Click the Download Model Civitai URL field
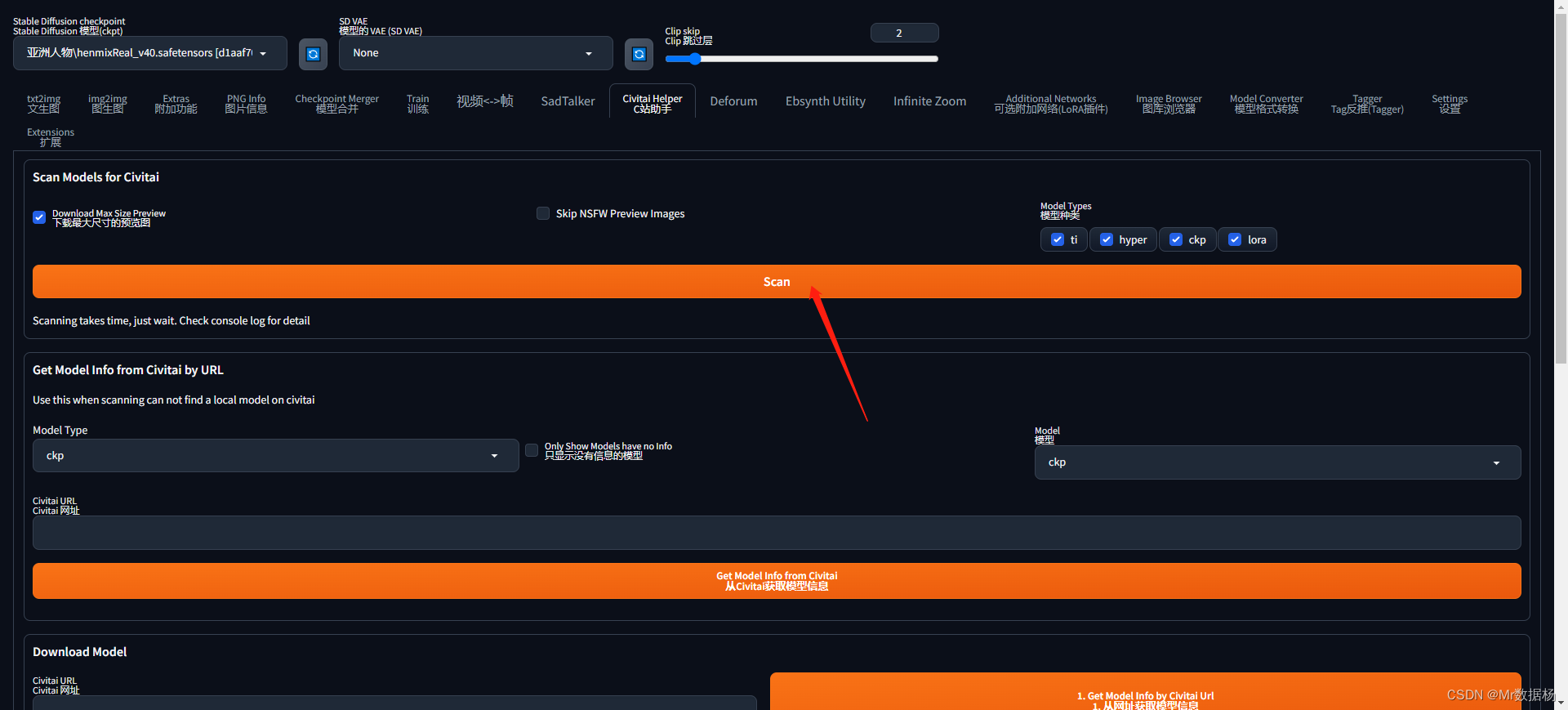 click(x=394, y=703)
